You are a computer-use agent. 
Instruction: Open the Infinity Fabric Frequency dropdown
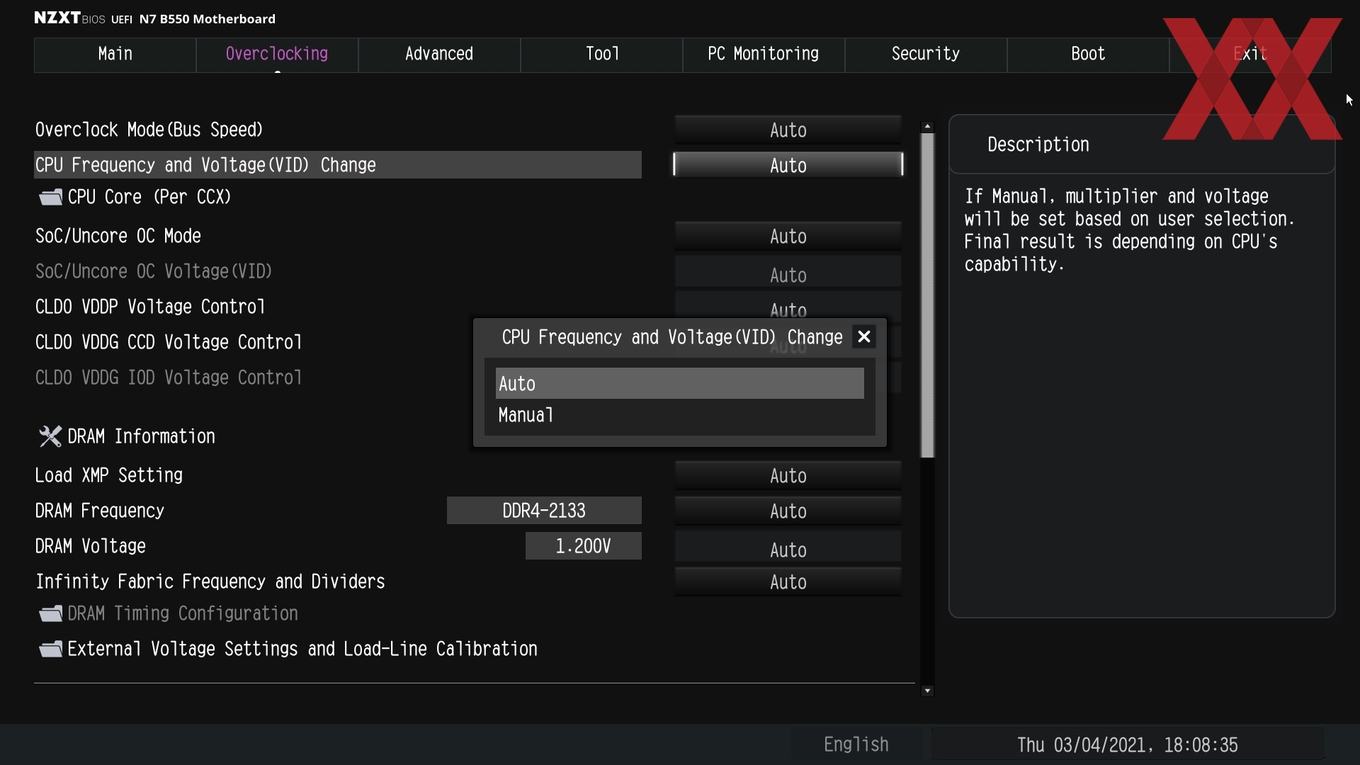[788, 582]
